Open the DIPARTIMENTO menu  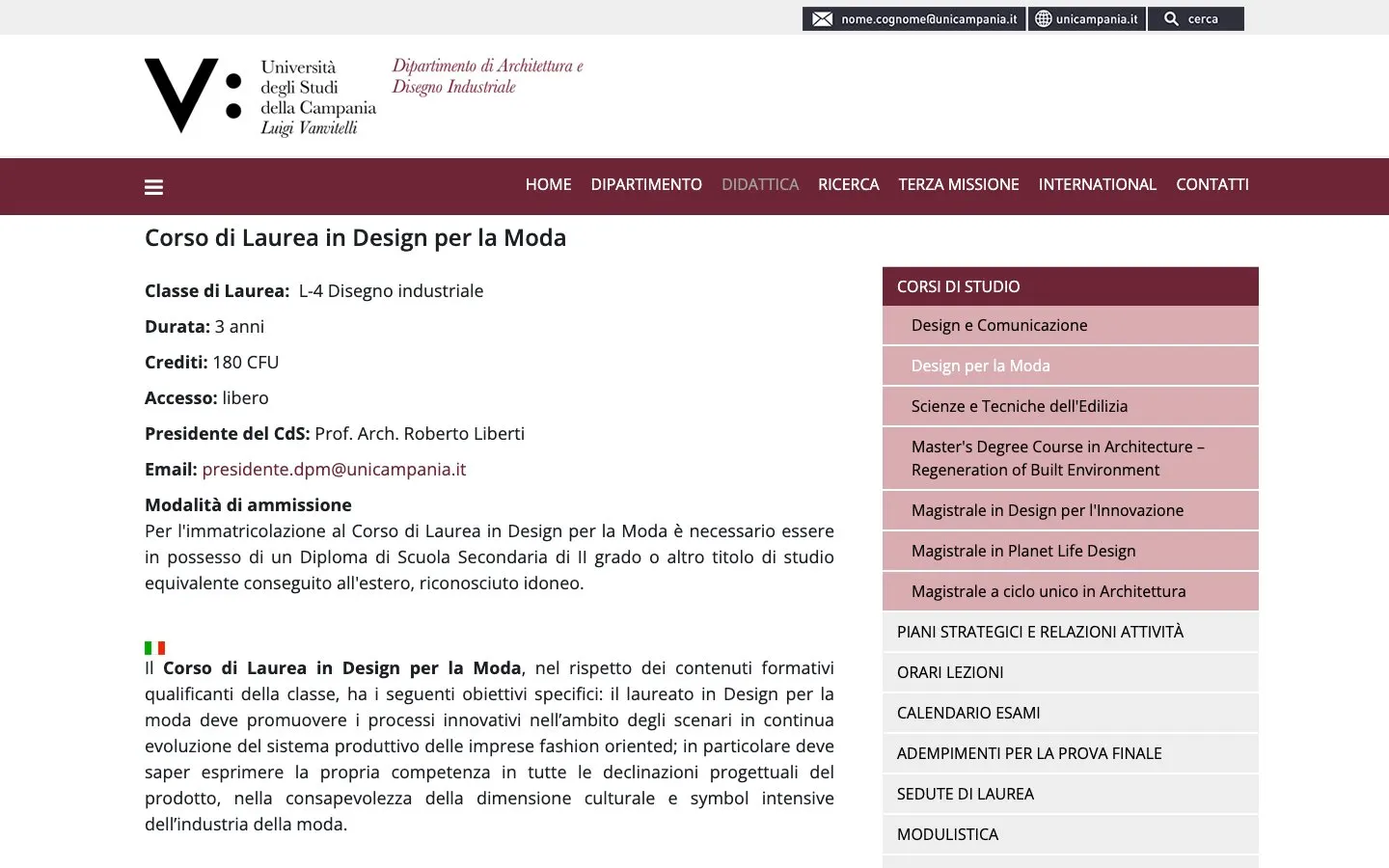click(646, 184)
